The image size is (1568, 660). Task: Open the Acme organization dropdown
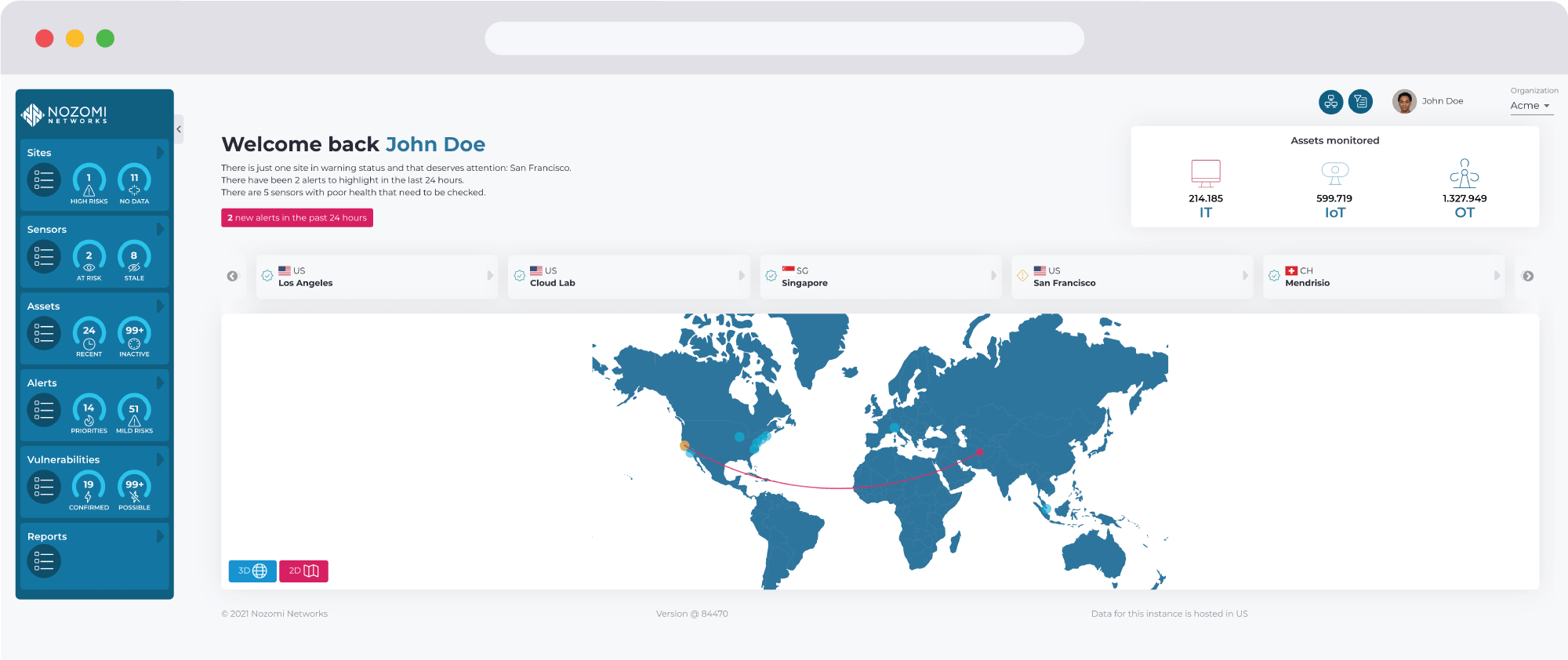pos(1530,106)
